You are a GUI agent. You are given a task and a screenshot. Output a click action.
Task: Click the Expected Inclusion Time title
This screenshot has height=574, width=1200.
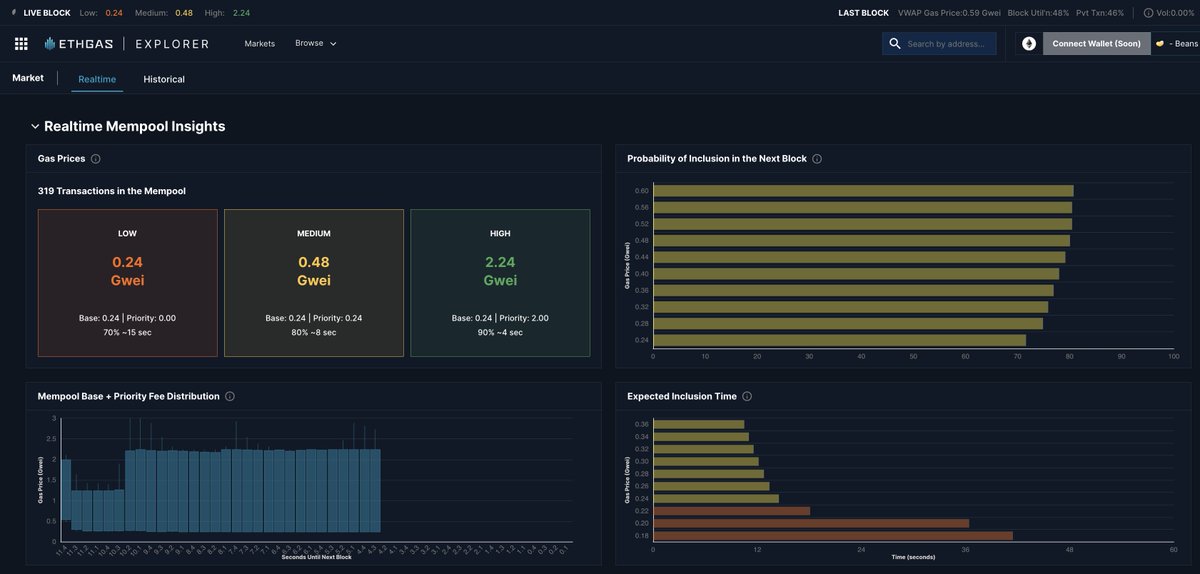click(x=682, y=397)
